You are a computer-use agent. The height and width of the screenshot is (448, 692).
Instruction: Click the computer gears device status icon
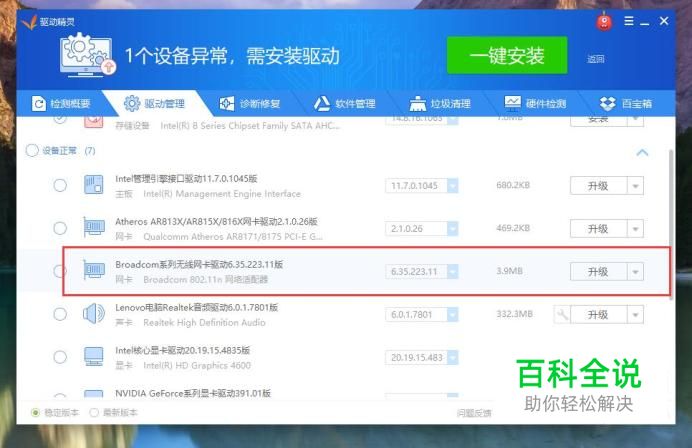pyautogui.click(x=86, y=55)
